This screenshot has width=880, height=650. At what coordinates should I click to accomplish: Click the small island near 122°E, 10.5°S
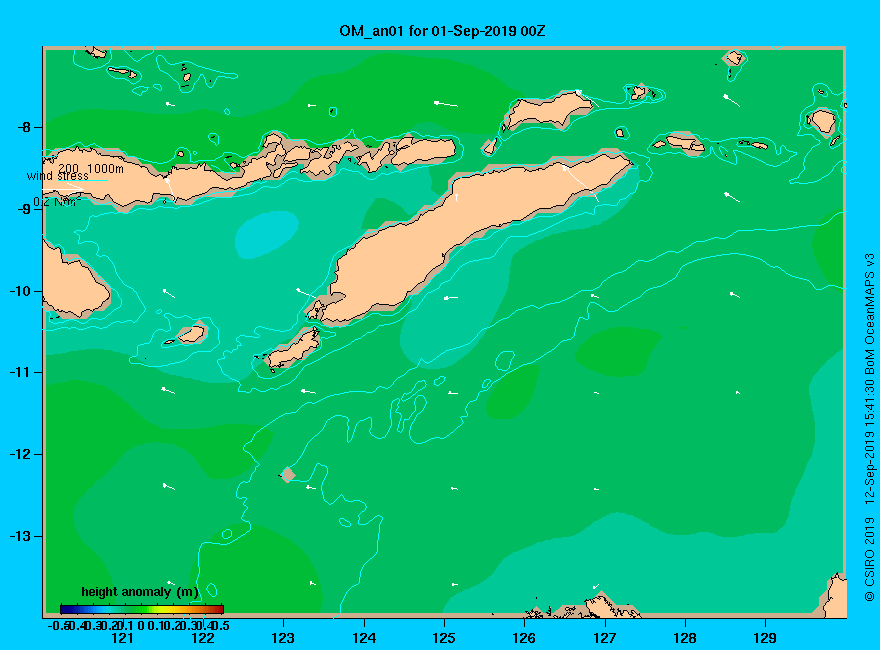(191, 333)
